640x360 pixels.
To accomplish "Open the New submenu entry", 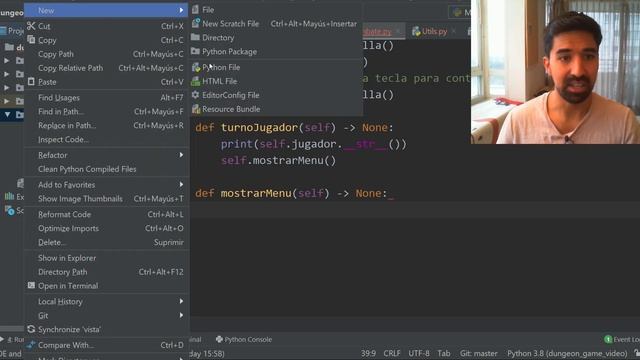I will tap(106, 11).
